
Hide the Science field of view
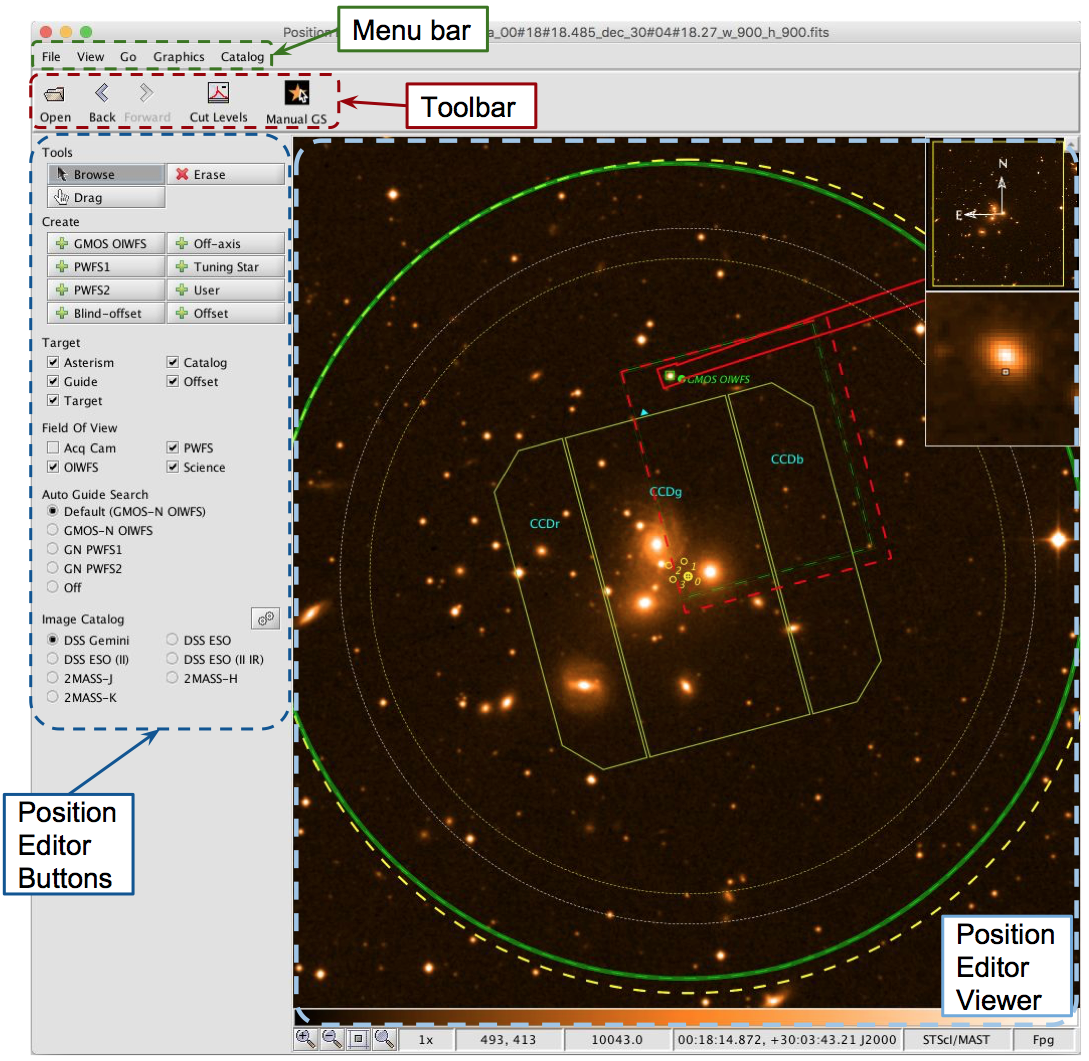[173, 467]
